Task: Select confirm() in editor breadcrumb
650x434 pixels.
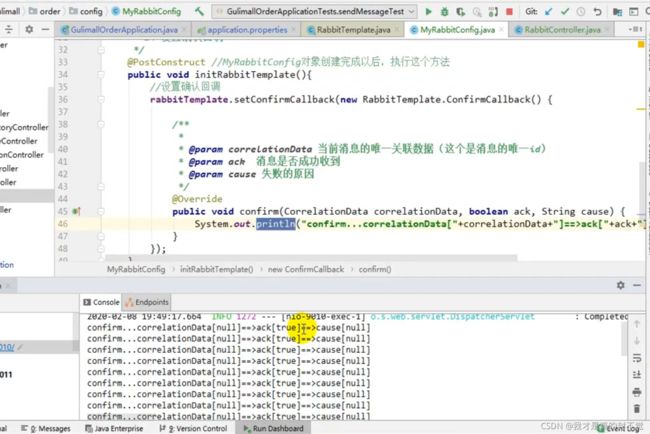Action: coord(375,269)
